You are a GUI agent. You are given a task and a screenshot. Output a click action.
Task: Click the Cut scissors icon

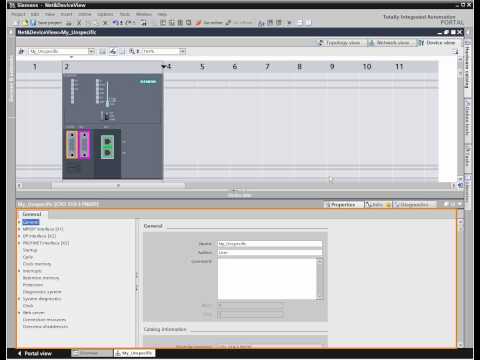tap(79, 23)
